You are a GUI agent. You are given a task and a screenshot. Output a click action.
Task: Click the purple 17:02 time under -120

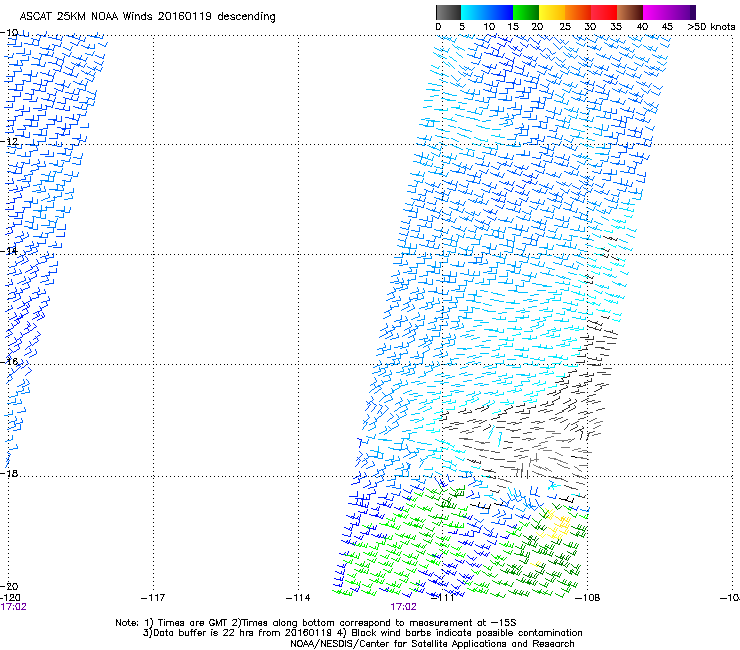click(14, 607)
